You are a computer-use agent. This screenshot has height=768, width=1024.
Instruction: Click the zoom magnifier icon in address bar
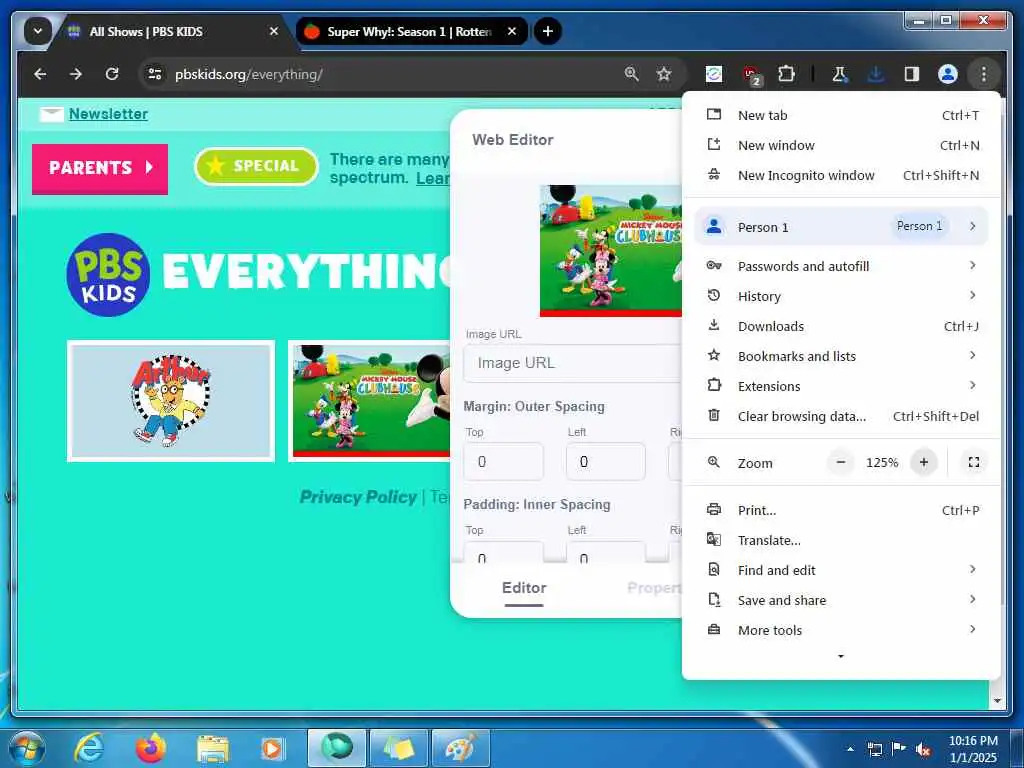[x=632, y=74]
